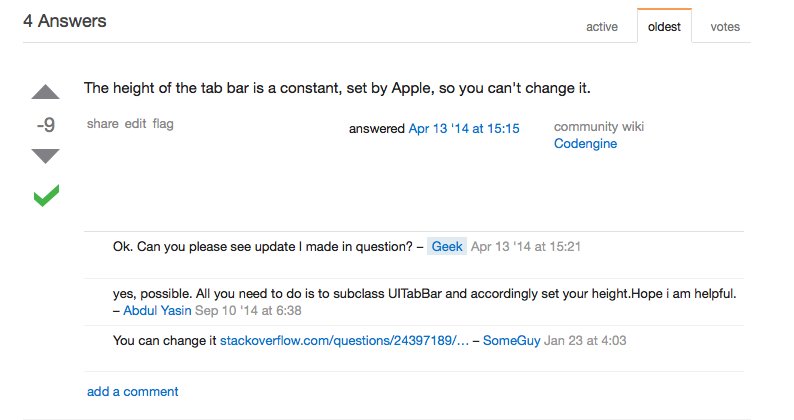Click the -9 vote count
The image size is (794, 420).
click(46, 125)
